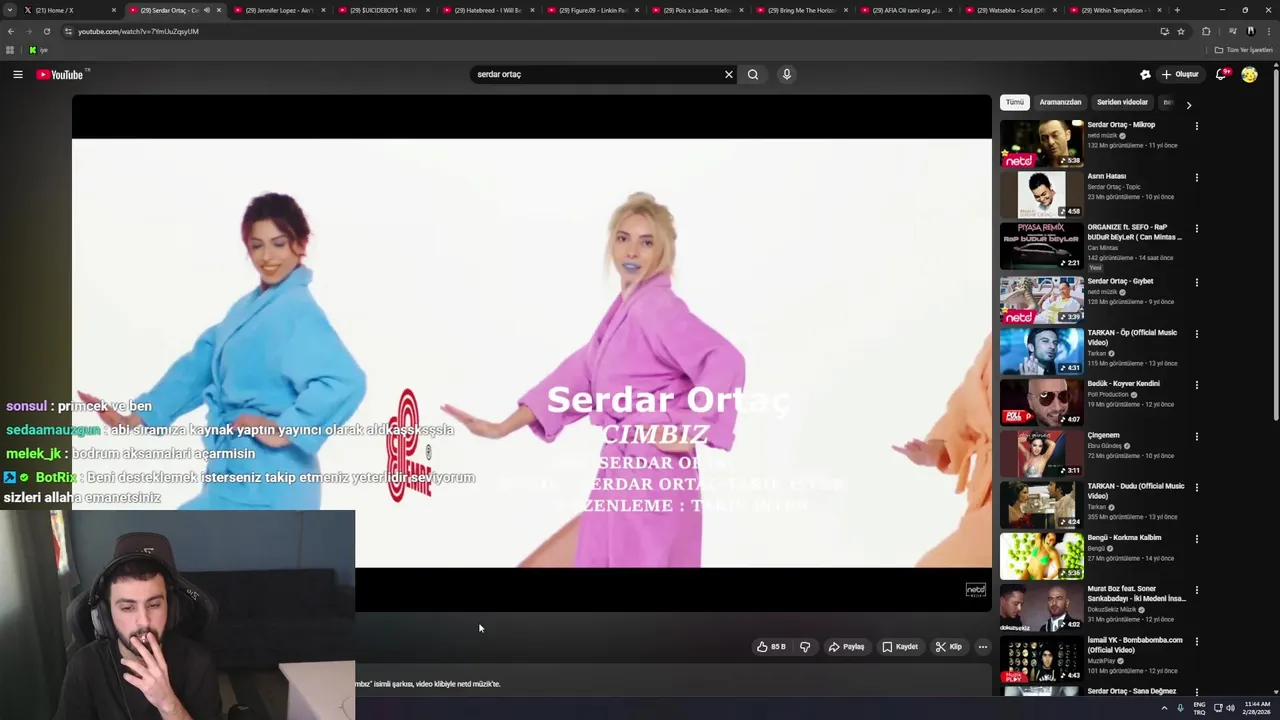
Task: Open options for TARKAN - Dudu video
Action: [x=1196, y=488]
